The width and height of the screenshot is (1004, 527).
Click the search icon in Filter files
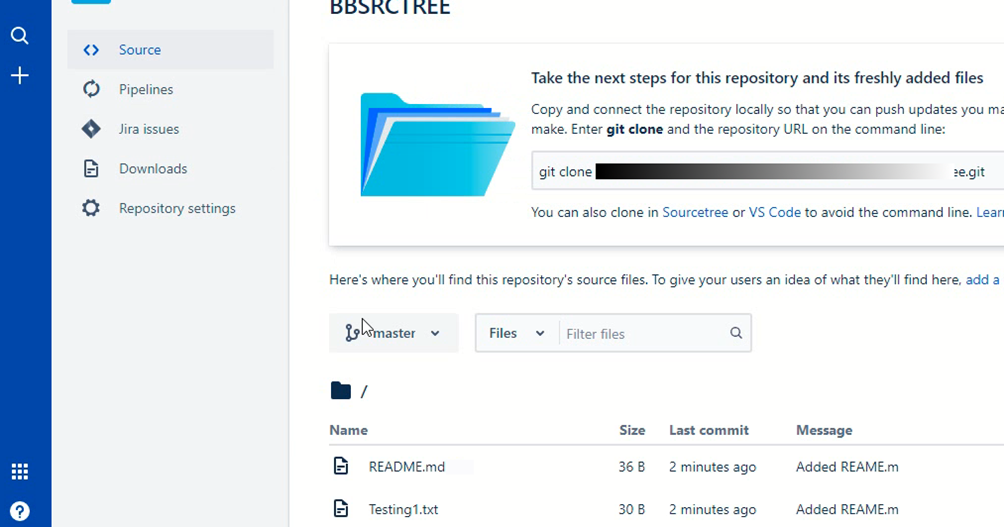pos(736,334)
